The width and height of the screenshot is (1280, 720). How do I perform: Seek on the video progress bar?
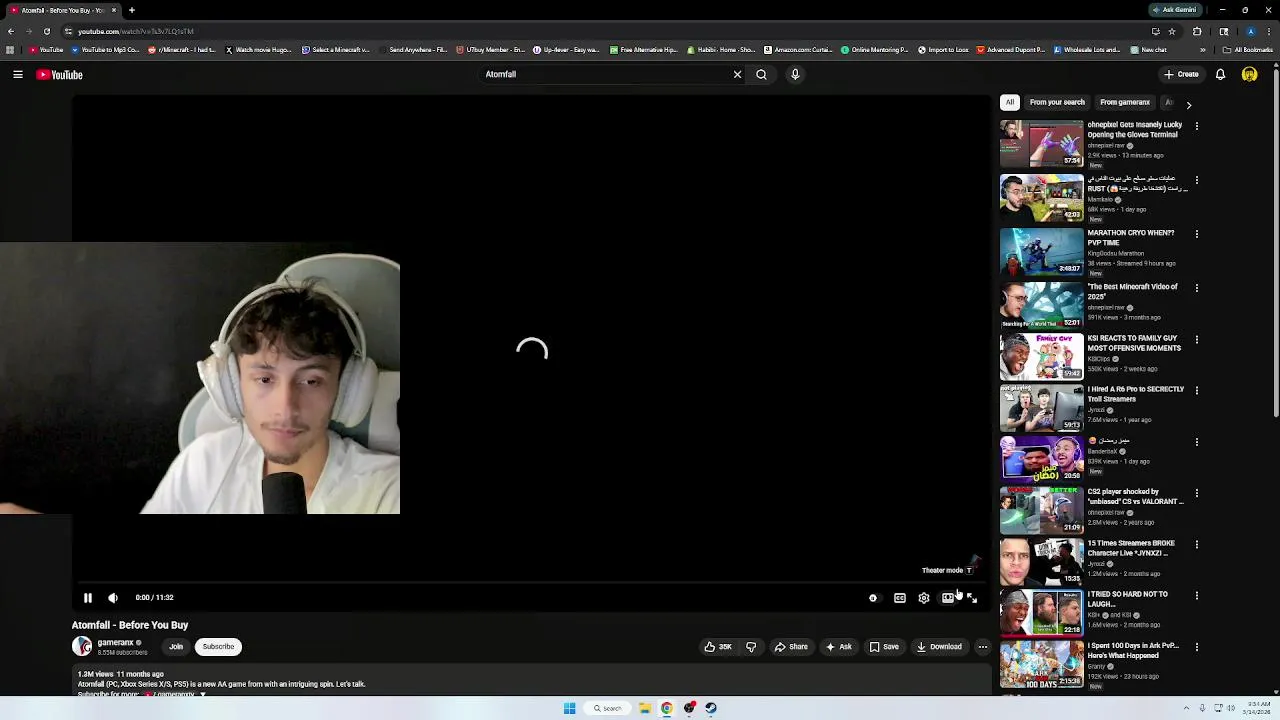coord(531,582)
